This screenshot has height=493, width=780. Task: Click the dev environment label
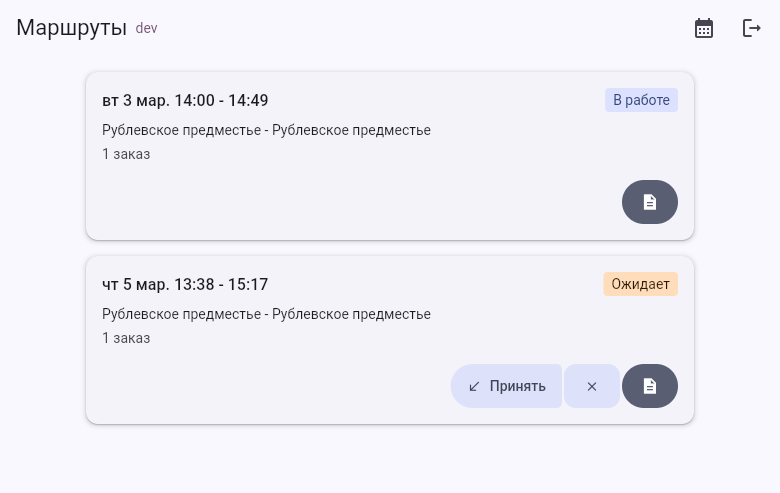147,28
